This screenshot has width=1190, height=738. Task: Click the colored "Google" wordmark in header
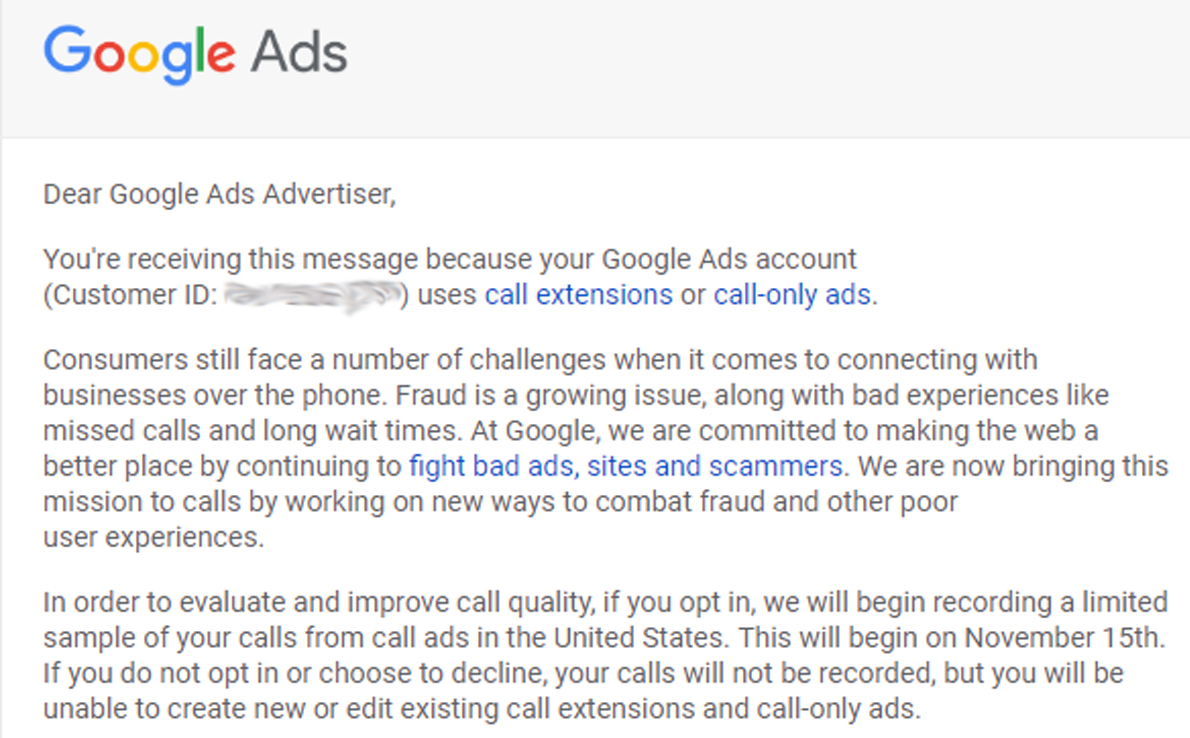(x=140, y=55)
